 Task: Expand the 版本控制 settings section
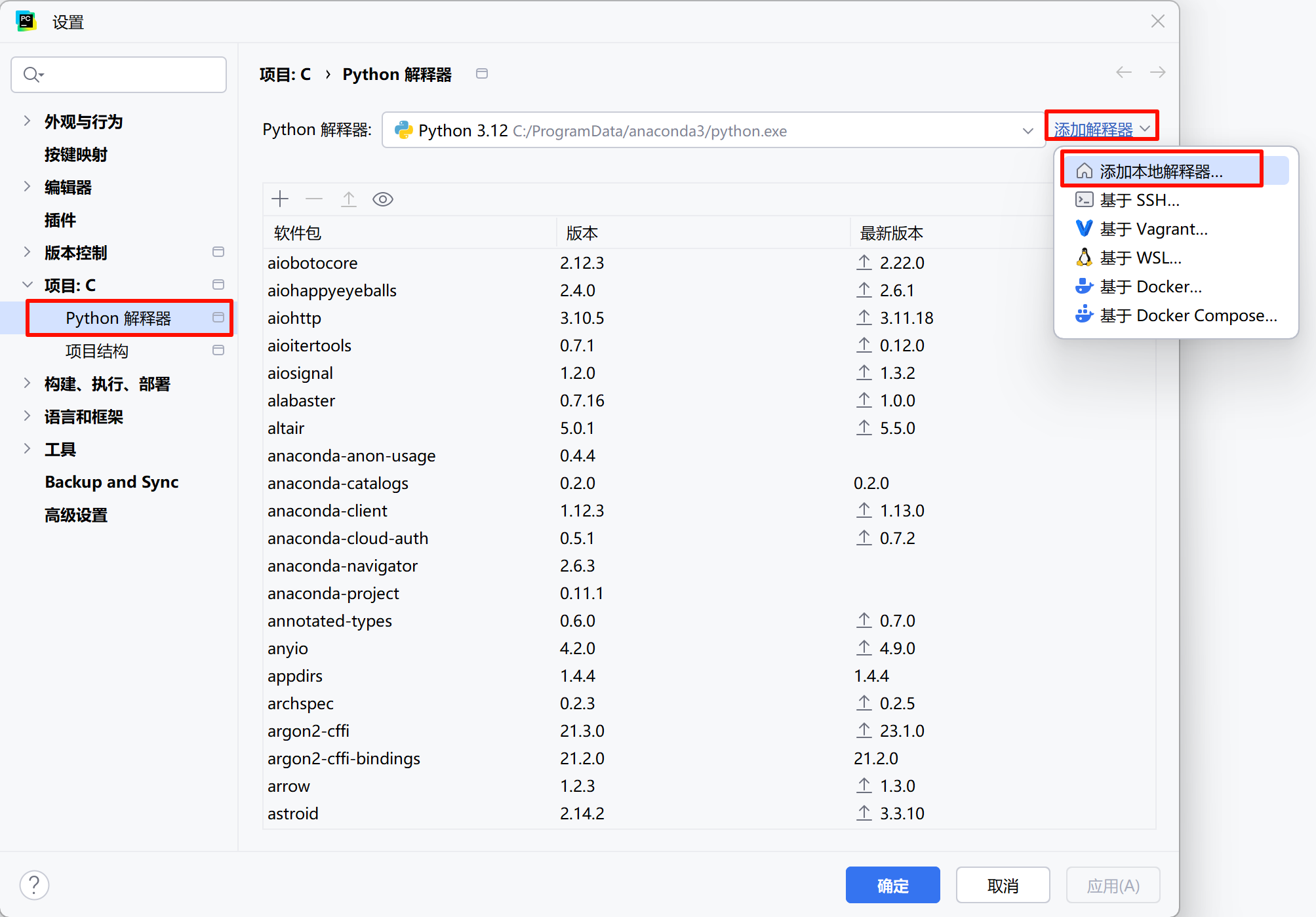(x=27, y=252)
